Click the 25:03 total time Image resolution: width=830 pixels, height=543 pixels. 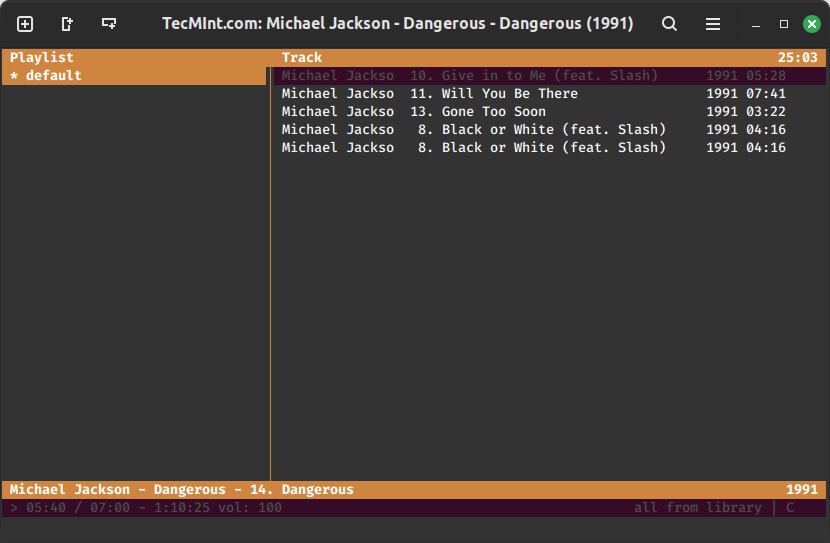[x=797, y=57]
